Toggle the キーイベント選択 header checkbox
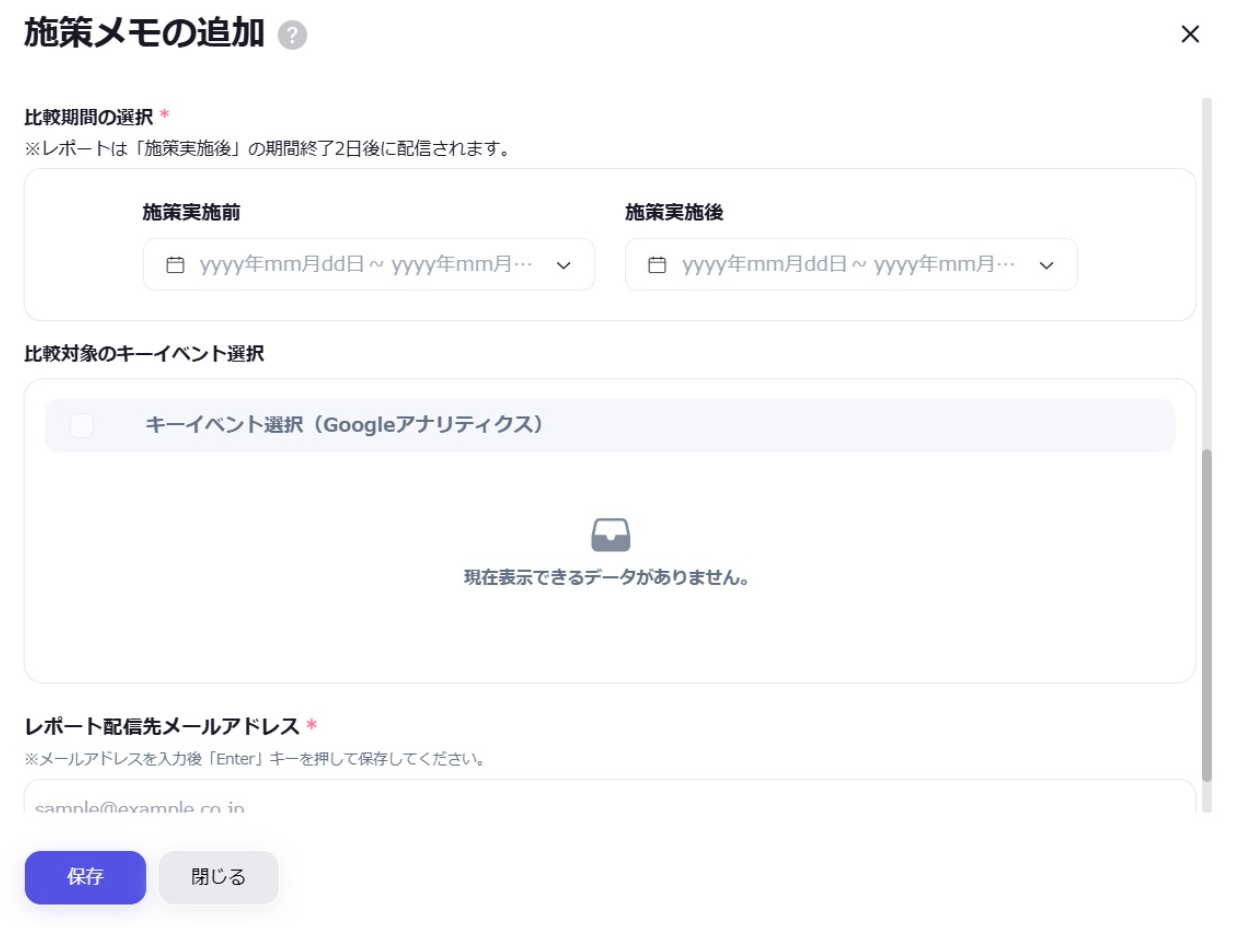 [x=82, y=425]
